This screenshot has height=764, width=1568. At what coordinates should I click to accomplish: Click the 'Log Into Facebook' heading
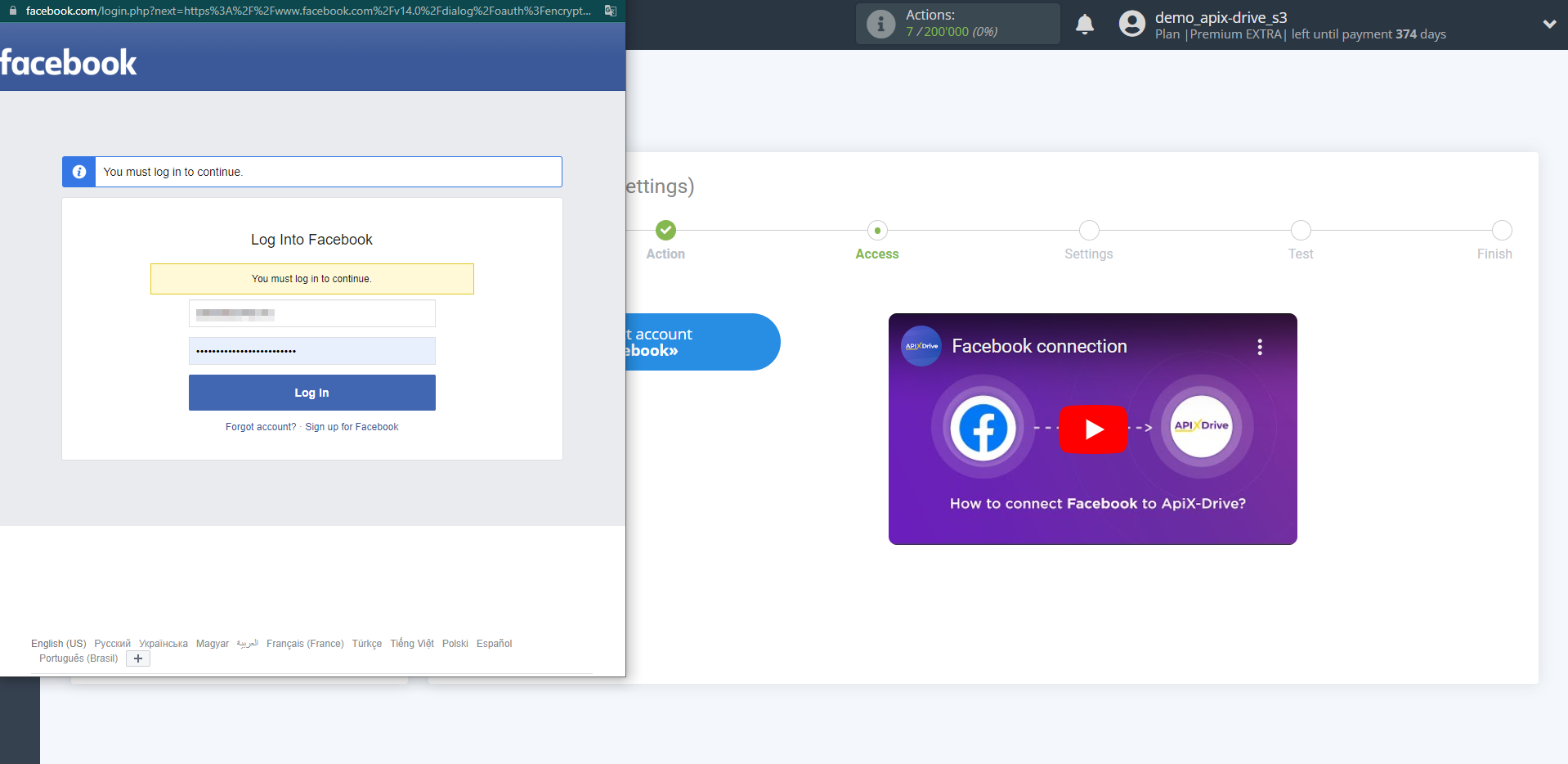[x=311, y=240]
